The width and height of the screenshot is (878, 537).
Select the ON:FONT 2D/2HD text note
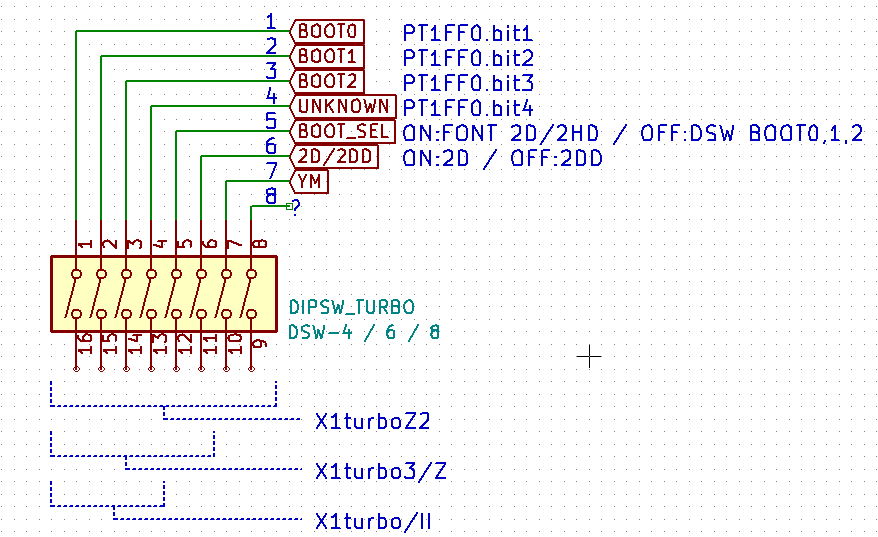click(633, 134)
